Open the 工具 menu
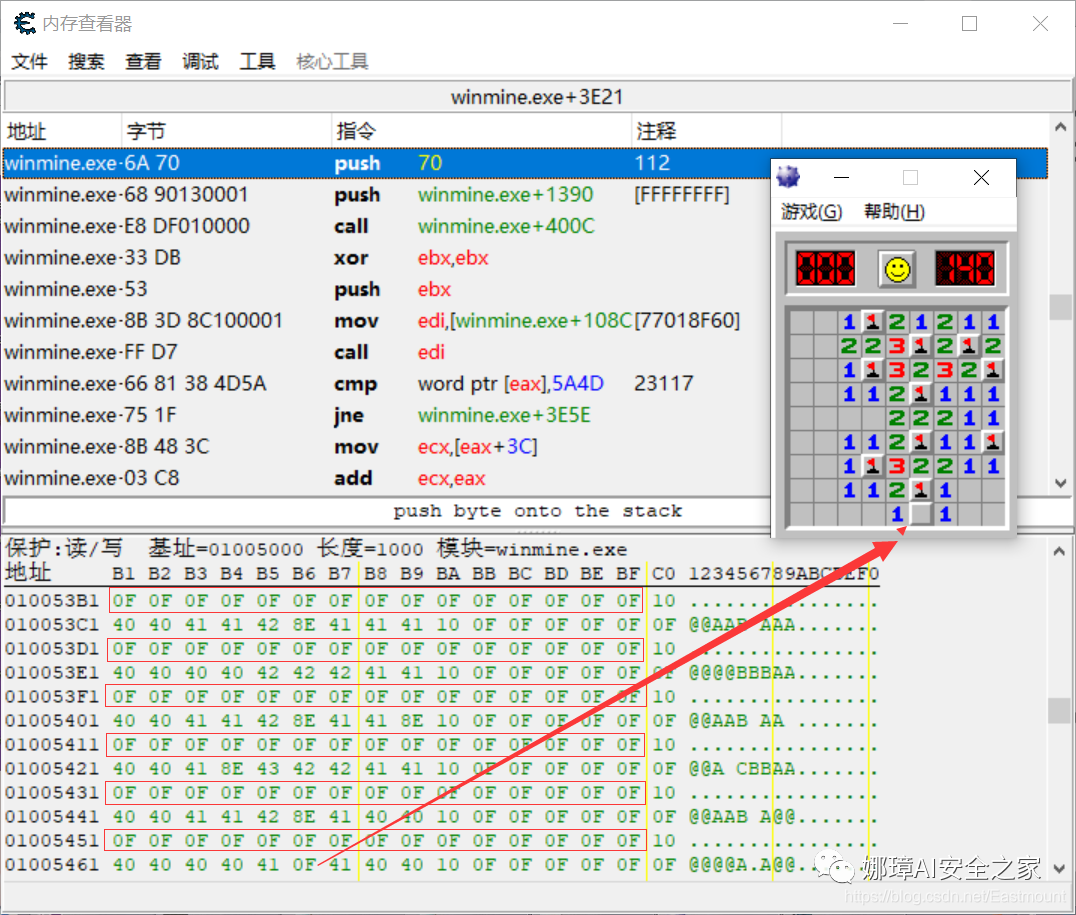Viewport: 1076px width, 915px height. pyautogui.click(x=257, y=62)
